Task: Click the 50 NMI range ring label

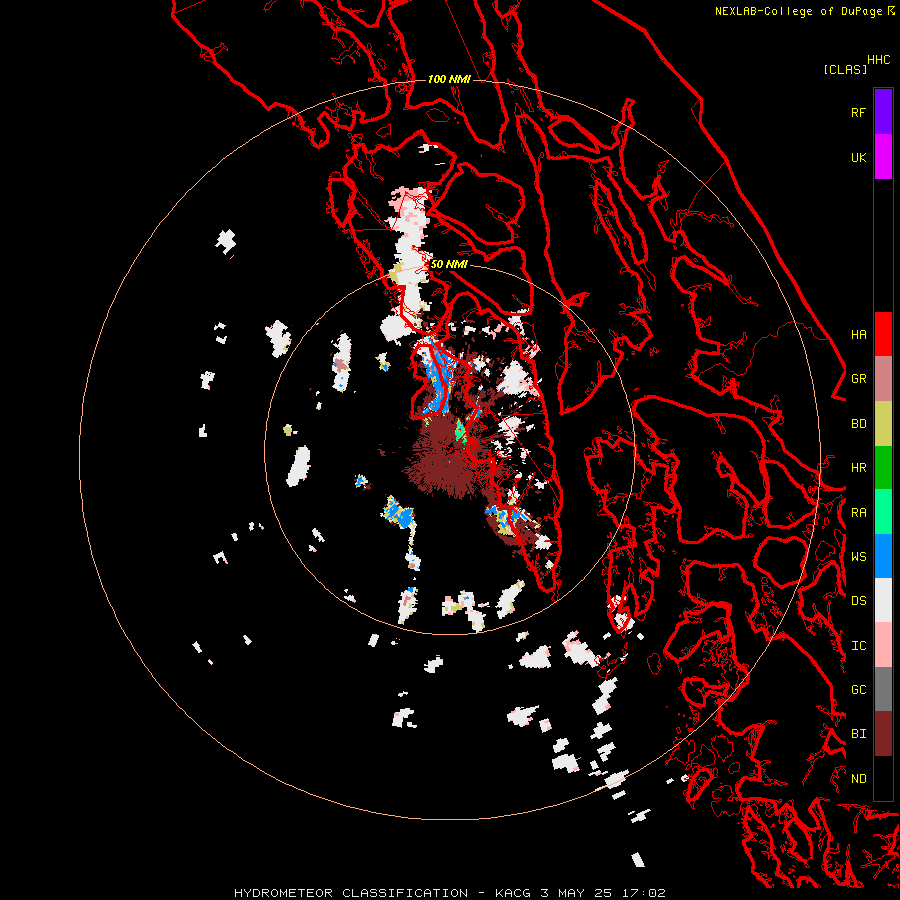Action: tap(449, 264)
